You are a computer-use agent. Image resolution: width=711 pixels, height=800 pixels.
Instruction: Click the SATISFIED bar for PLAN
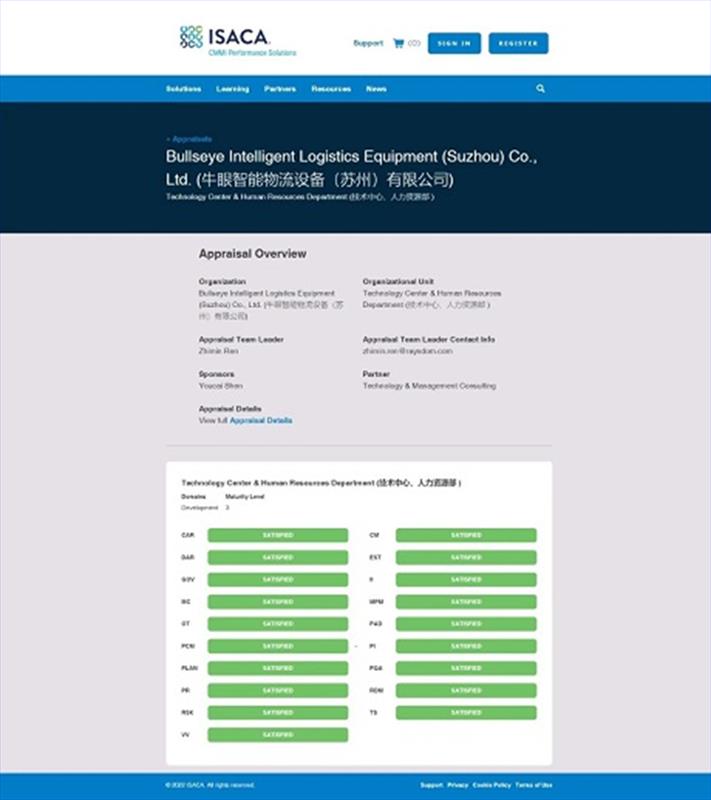point(278,668)
